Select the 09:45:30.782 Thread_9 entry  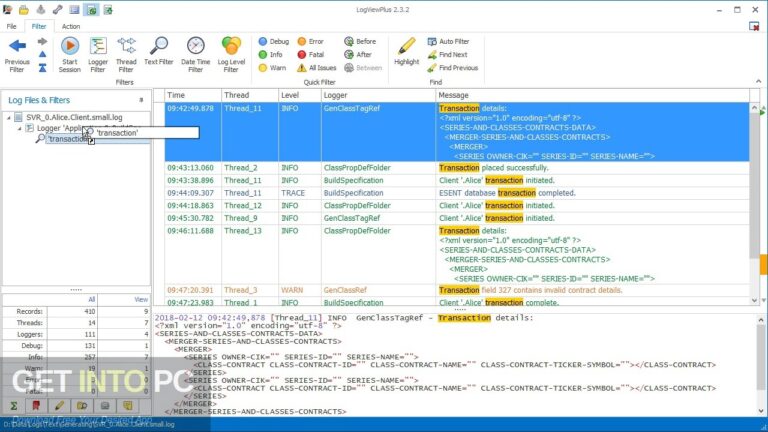click(457, 218)
